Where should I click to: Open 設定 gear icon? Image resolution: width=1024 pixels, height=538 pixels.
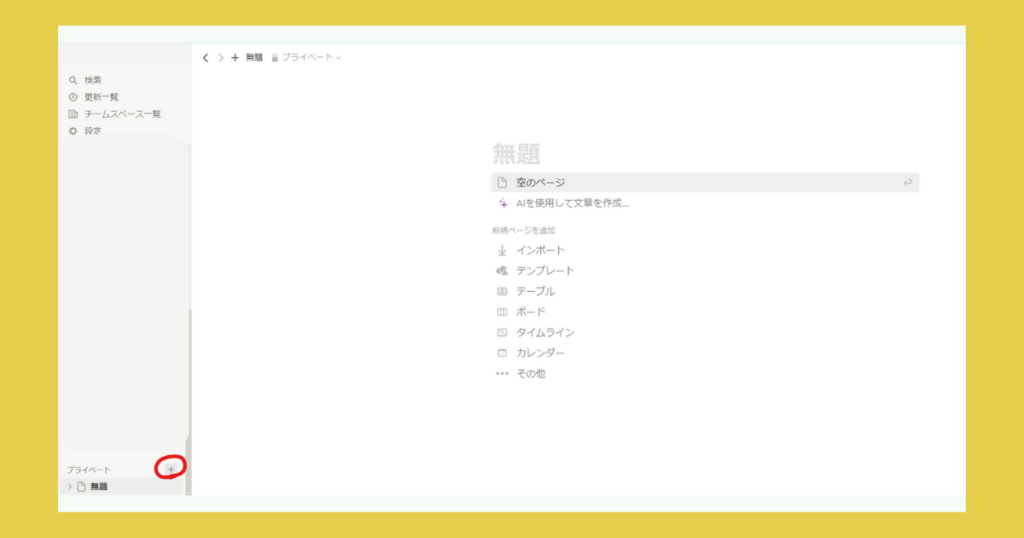tap(73, 131)
